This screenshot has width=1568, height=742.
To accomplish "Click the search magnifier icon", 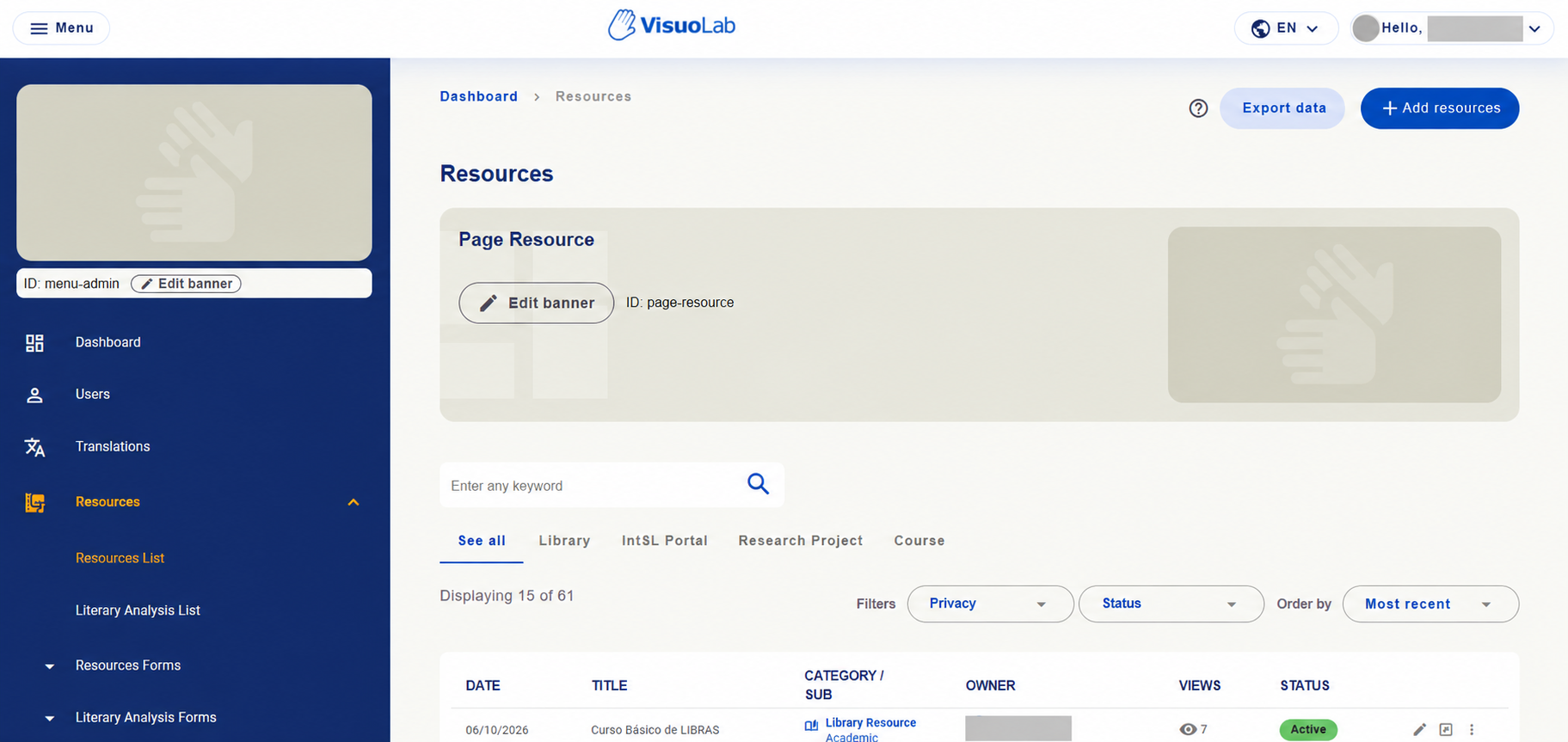I will click(x=758, y=484).
